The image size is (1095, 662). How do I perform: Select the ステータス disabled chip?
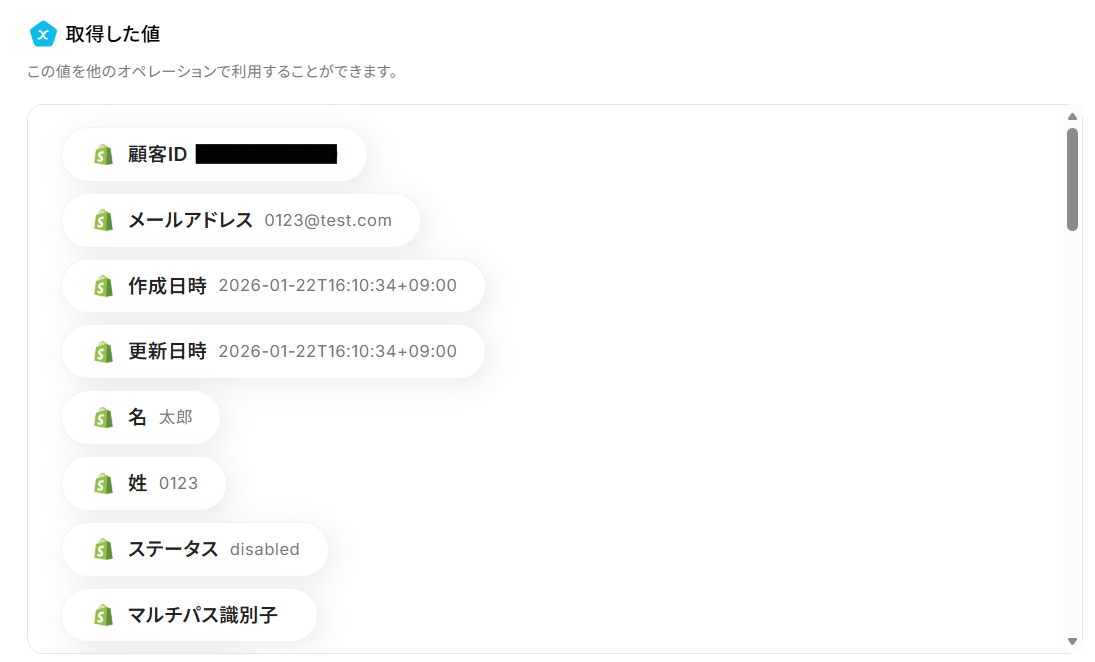point(195,549)
